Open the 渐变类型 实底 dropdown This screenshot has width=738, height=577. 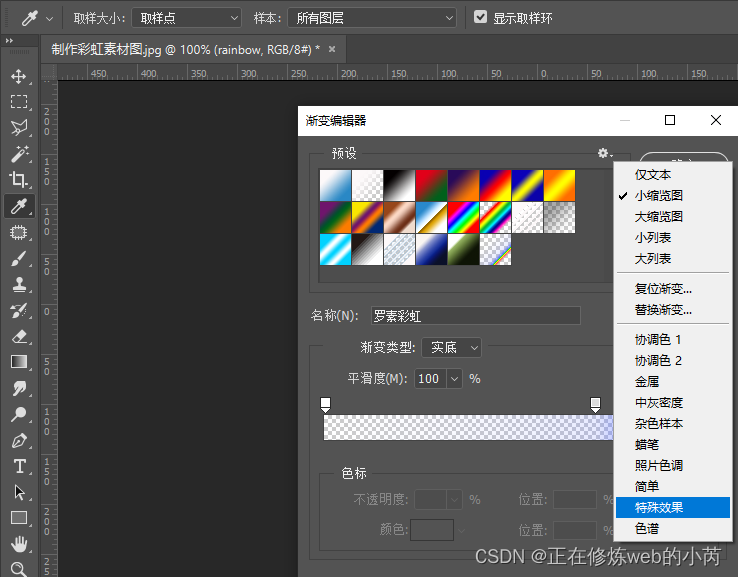(x=451, y=348)
